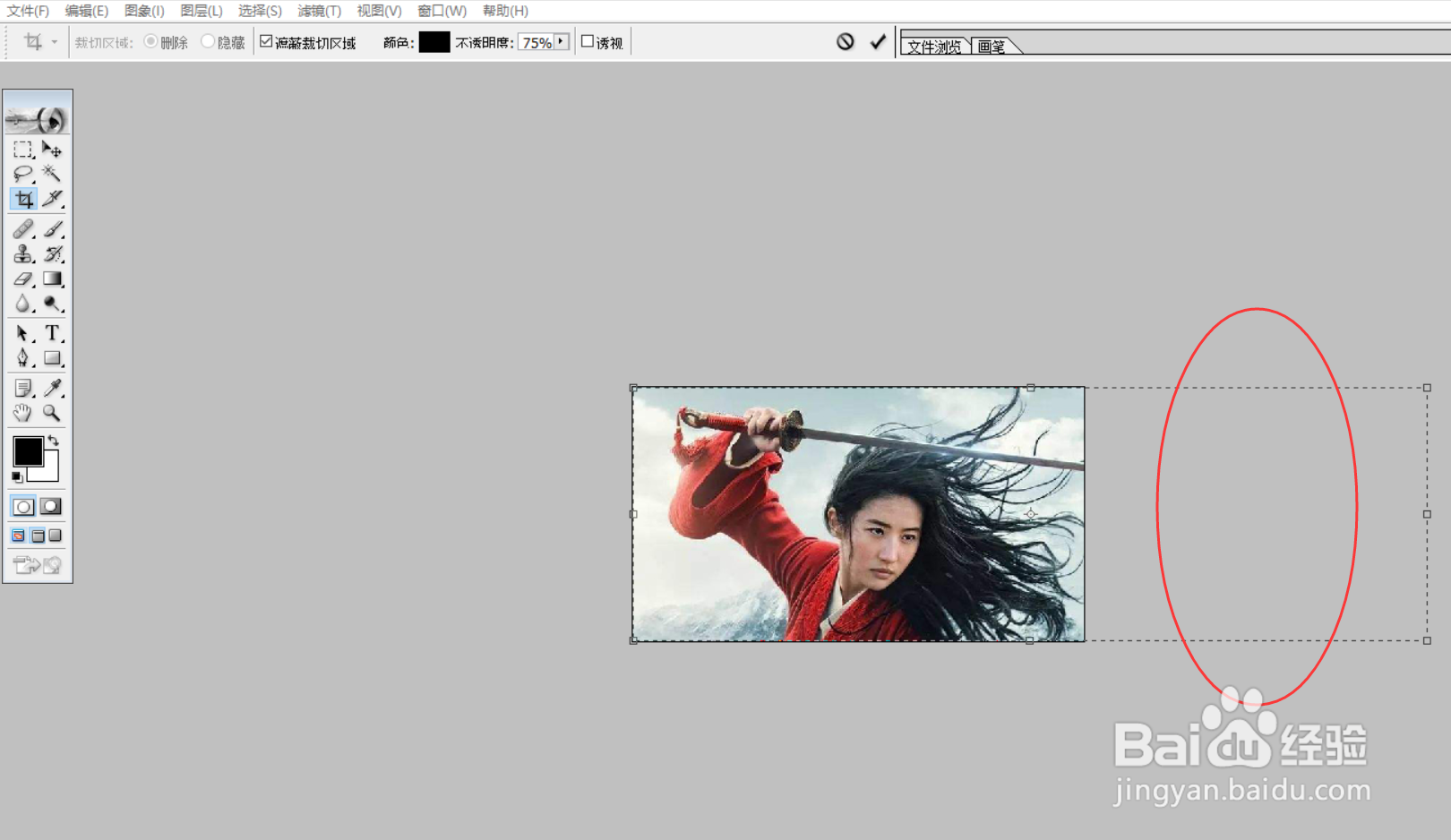Click the crop box right-middle handle
Viewport: 1451px width, 840px height.
1427,514
